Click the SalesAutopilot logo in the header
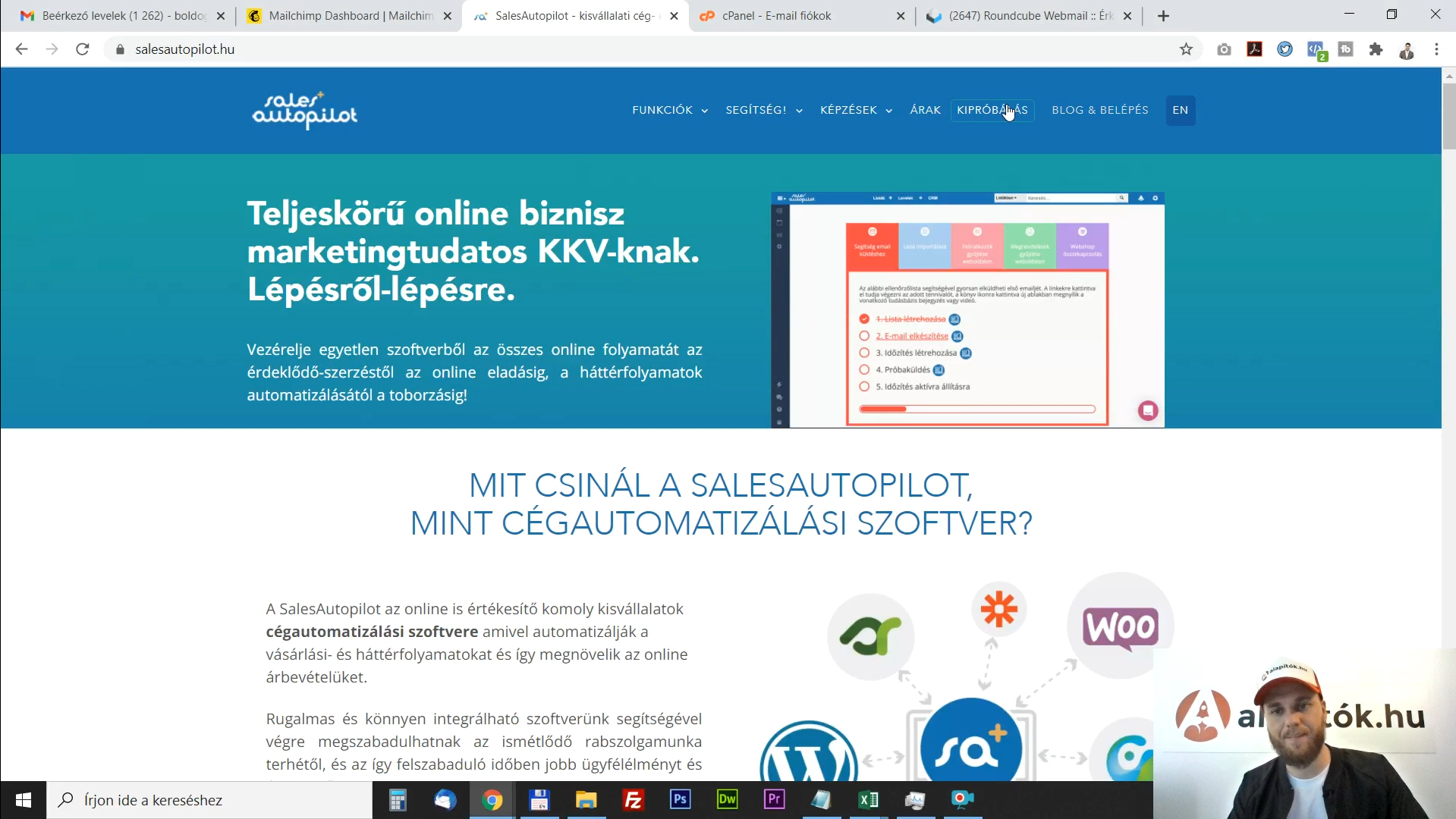Viewport: 1456px width, 819px height. point(305,111)
